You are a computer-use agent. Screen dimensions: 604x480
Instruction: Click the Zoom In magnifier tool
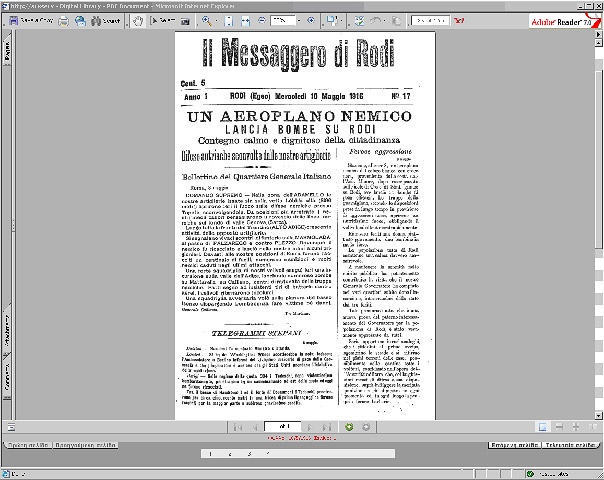pos(207,20)
